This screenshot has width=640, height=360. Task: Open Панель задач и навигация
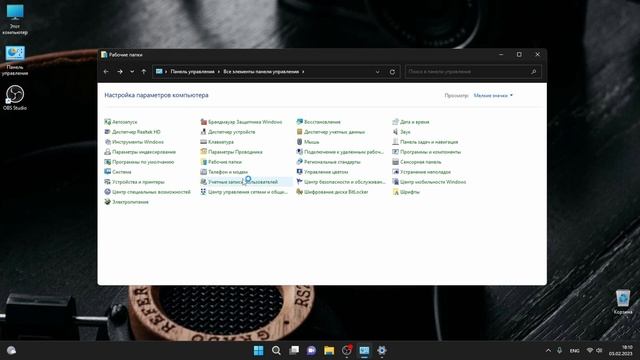425,142
